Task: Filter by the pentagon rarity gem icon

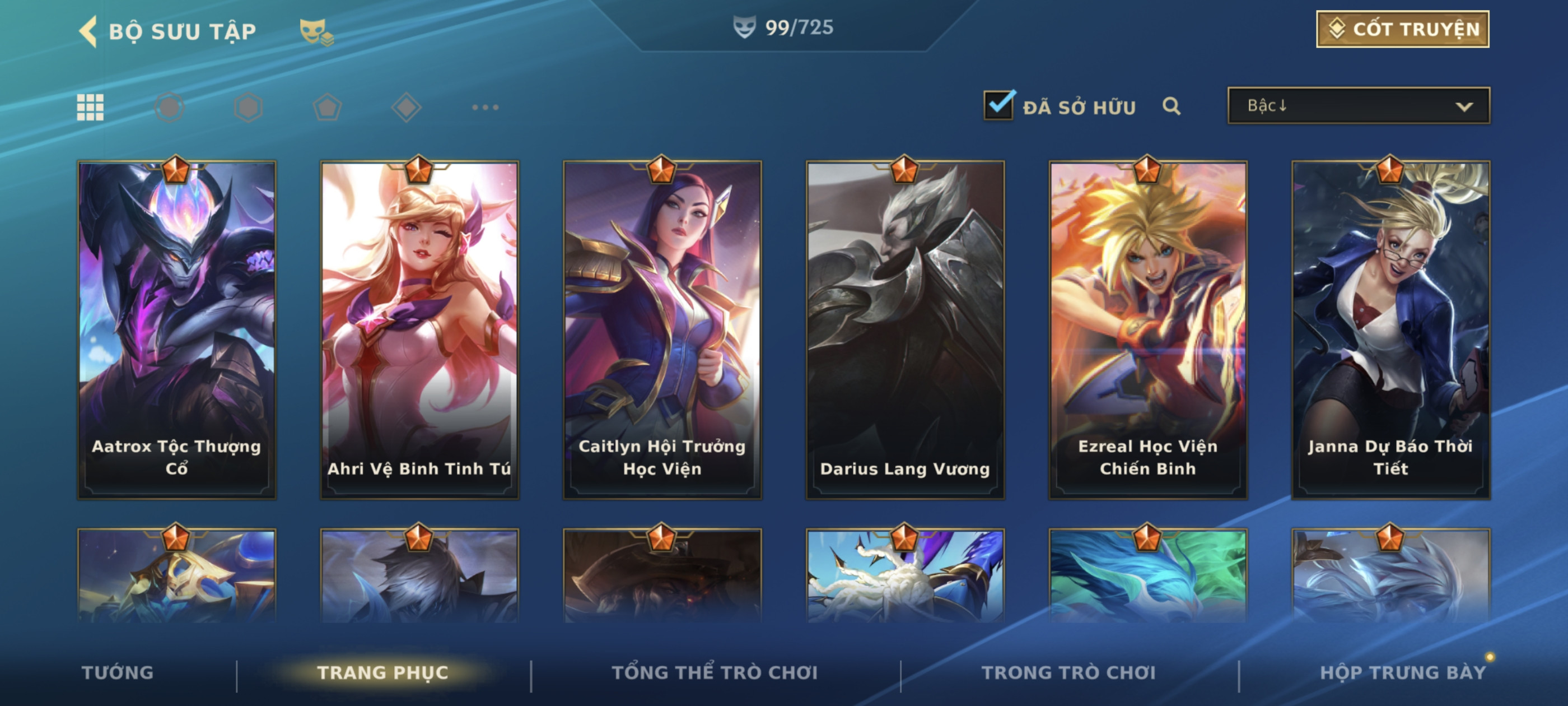Action: 328,107
